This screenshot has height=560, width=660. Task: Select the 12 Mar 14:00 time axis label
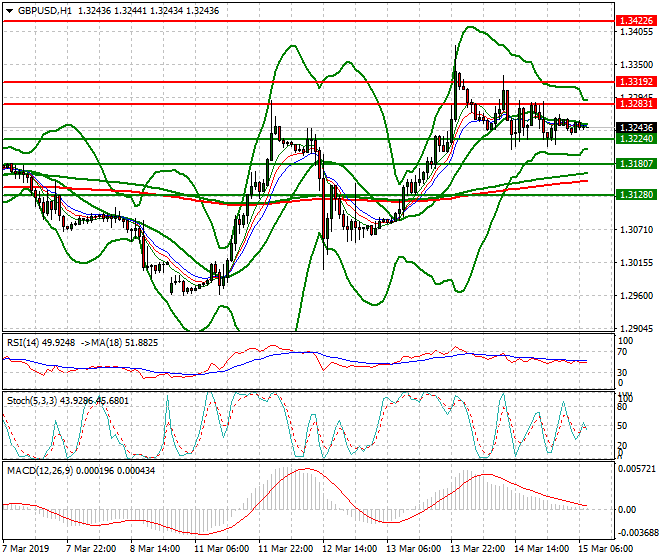point(350,549)
